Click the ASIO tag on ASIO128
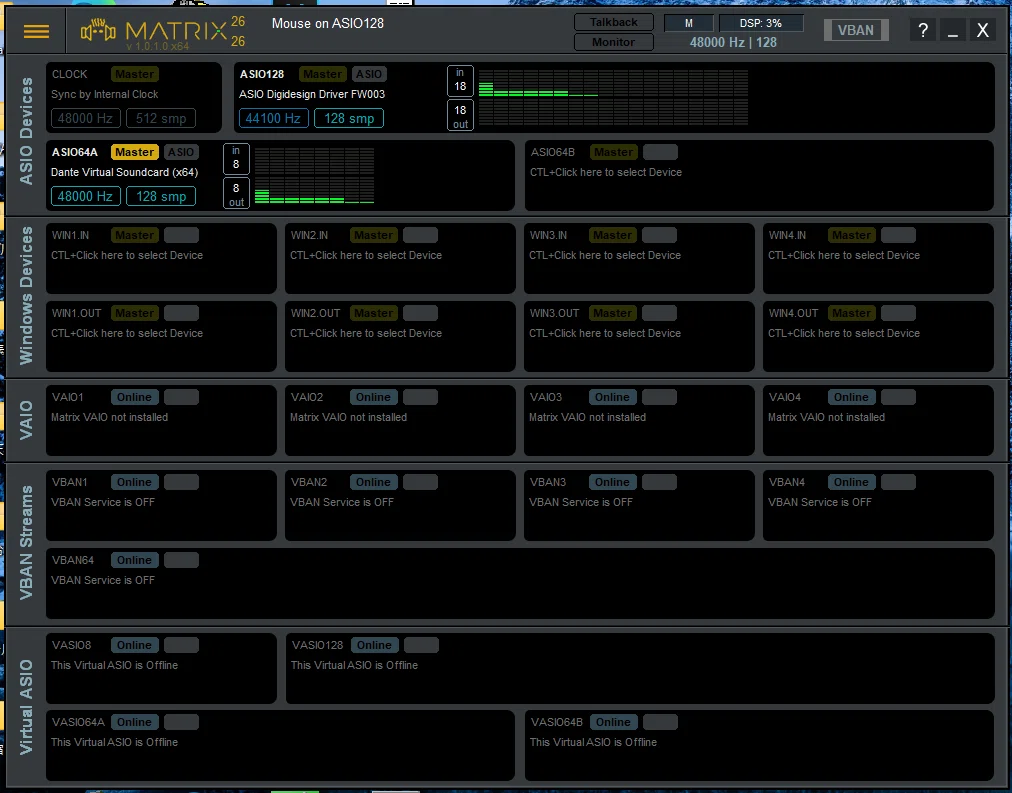 [369, 74]
